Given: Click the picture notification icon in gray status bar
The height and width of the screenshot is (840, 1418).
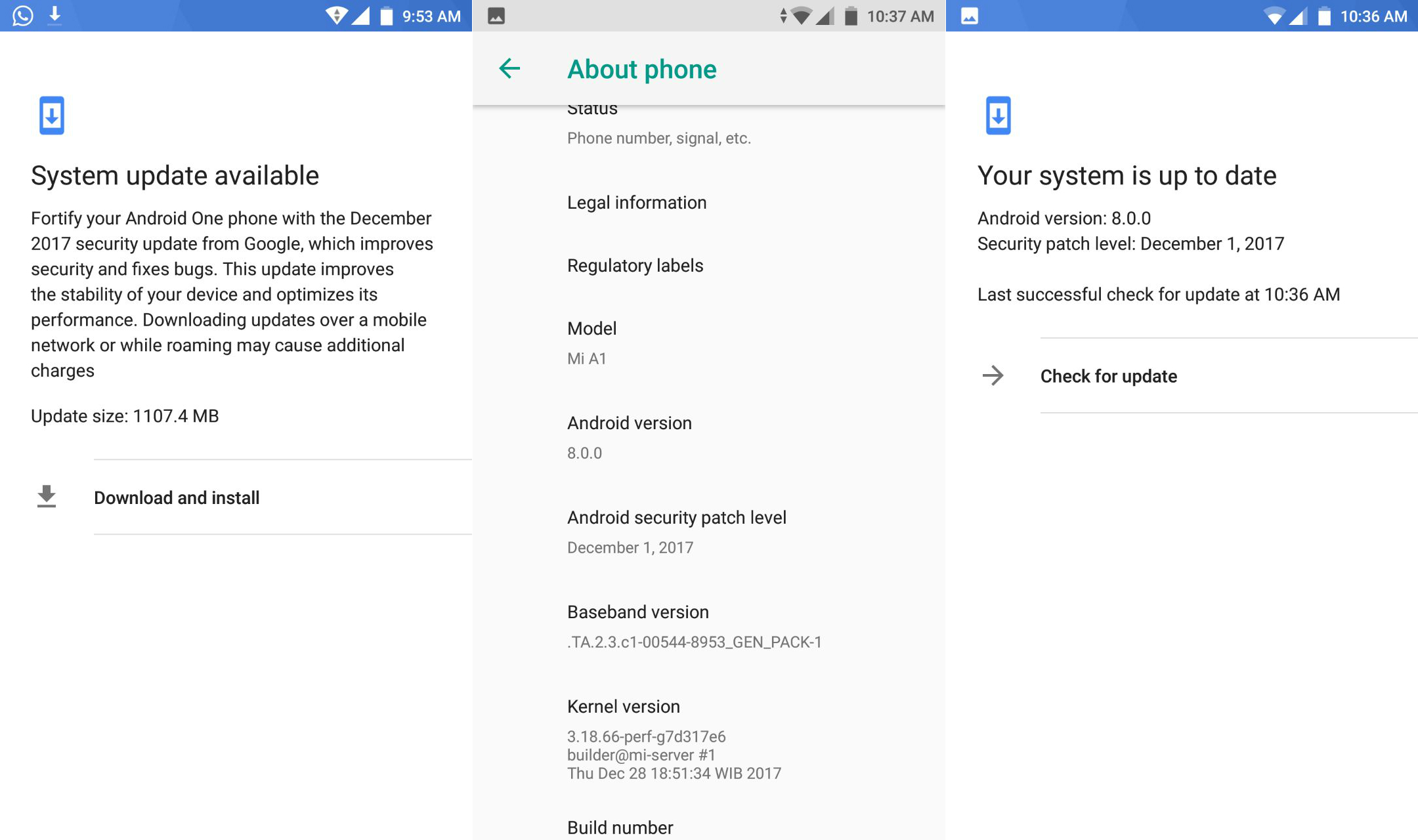Looking at the screenshot, I should 496,16.
